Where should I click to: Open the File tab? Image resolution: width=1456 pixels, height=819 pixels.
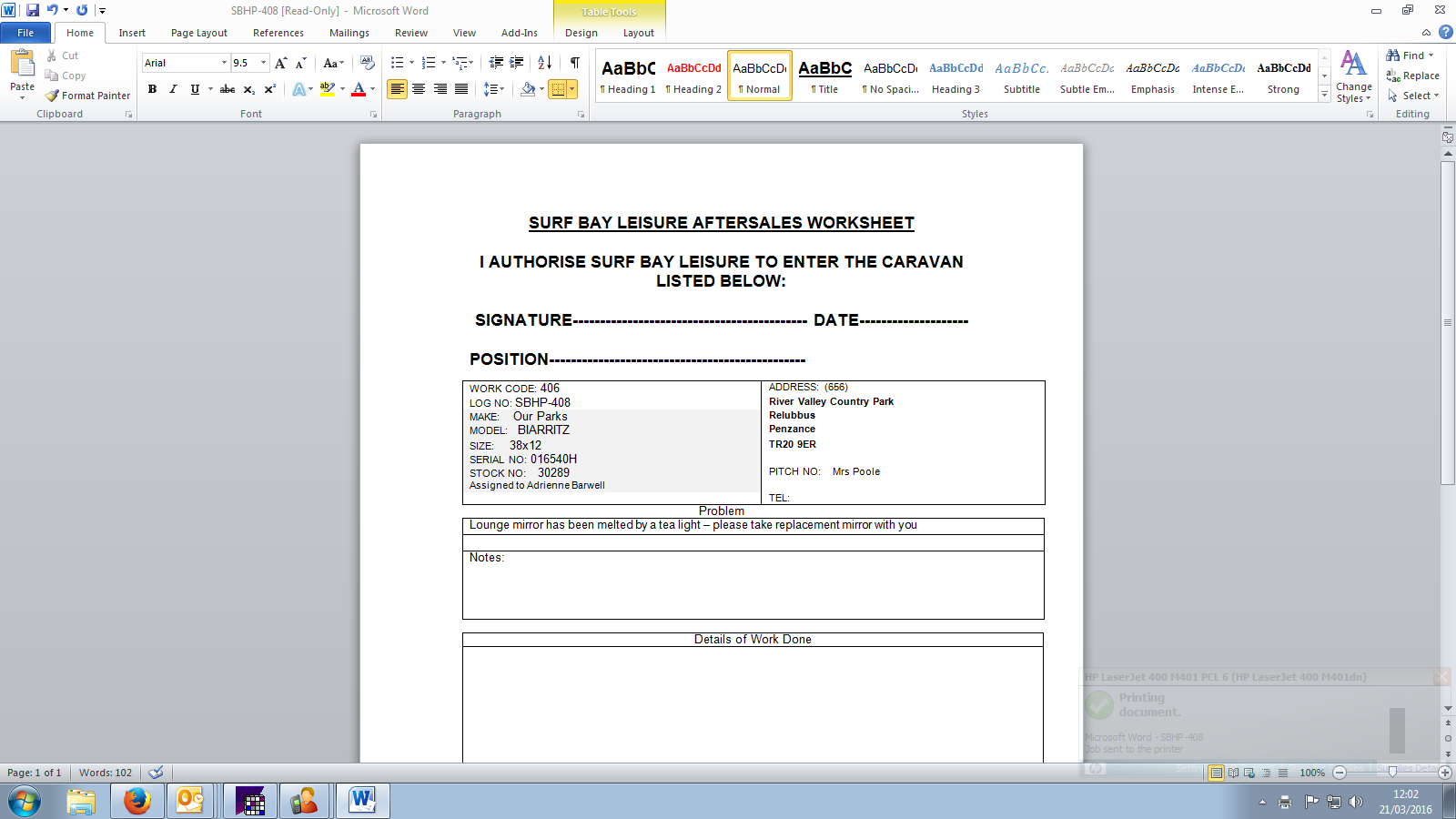25,33
